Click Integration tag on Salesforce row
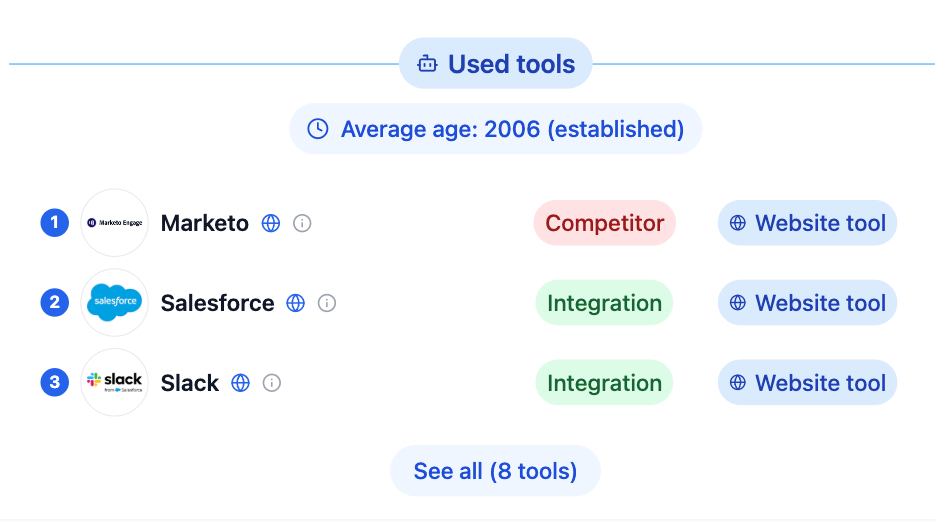The width and height of the screenshot is (935, 526). point(605,303)
